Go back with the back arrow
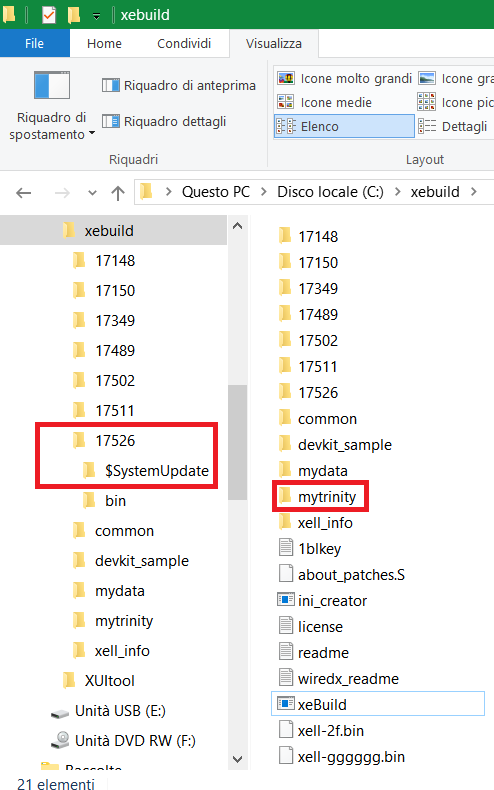The height and width of the screenshot is (790, 494). click(24, 192)
